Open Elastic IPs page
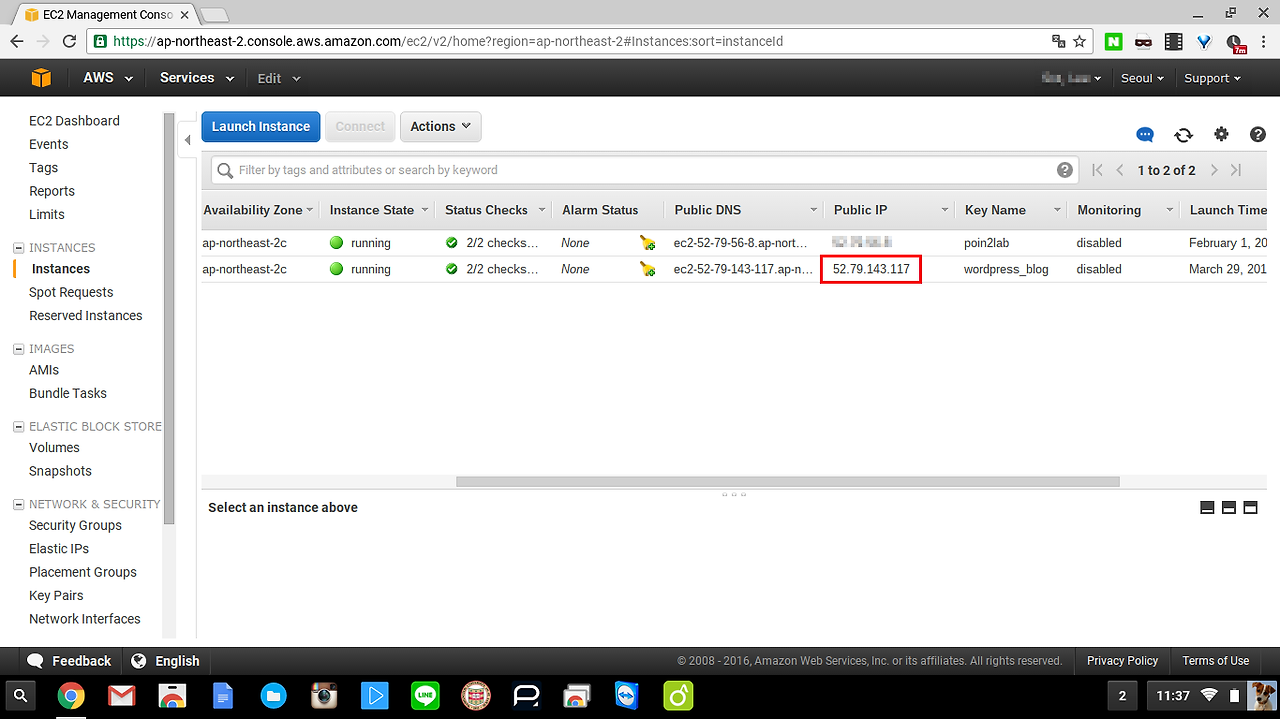 (x=59, y=549)
